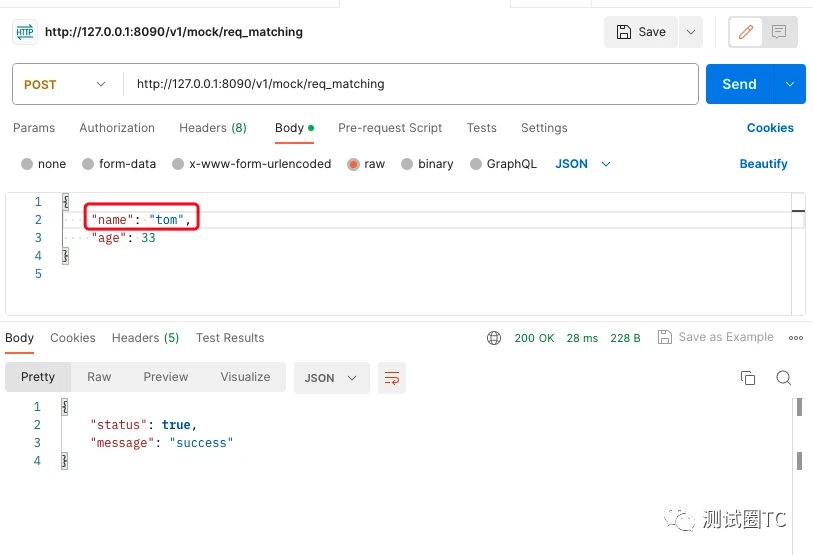
Task: Copy the response with the copy icon
Action: [x=748, y=378]
